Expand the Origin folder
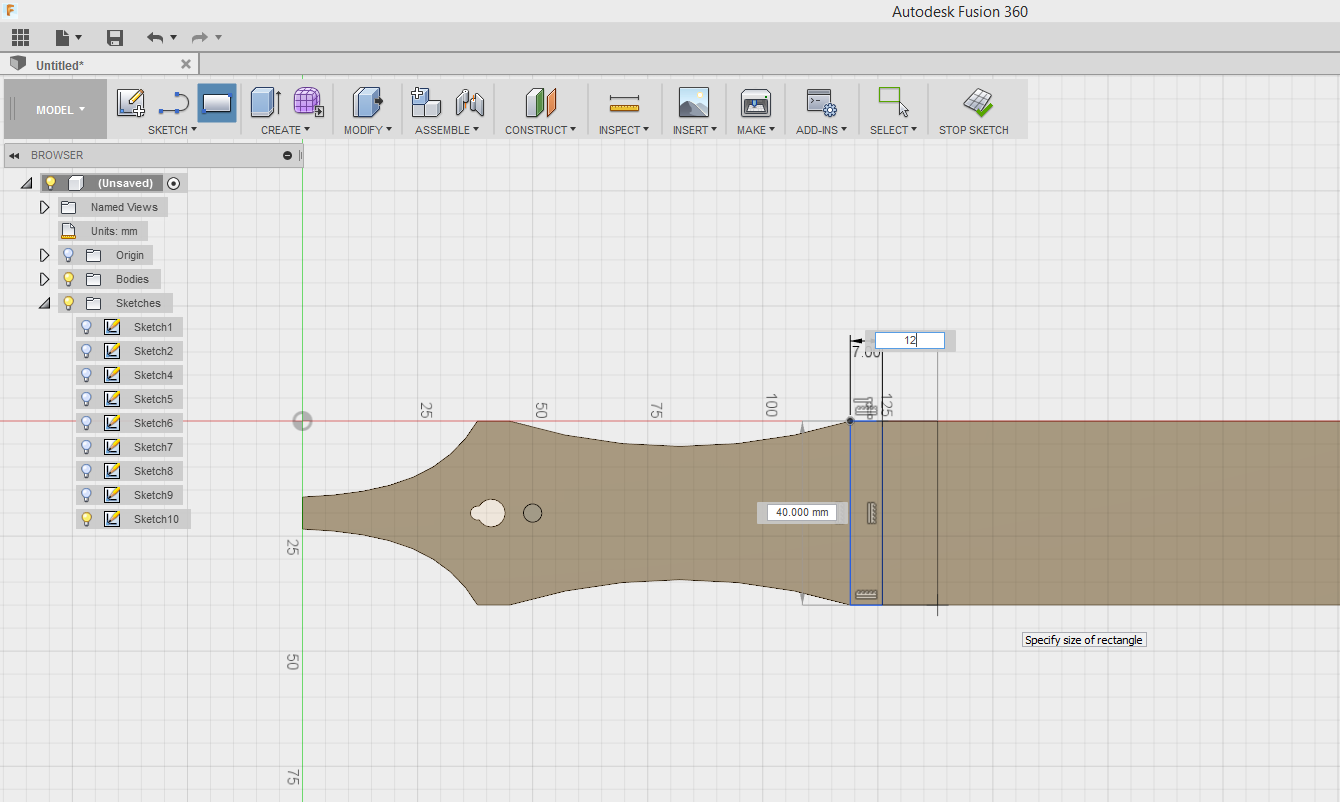 click(44, 255)
